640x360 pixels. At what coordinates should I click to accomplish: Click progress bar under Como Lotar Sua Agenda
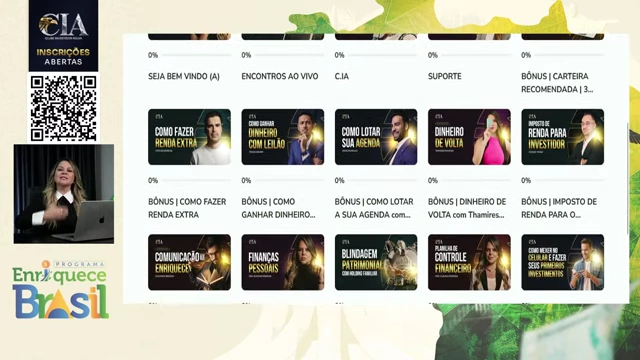[382, 180]
